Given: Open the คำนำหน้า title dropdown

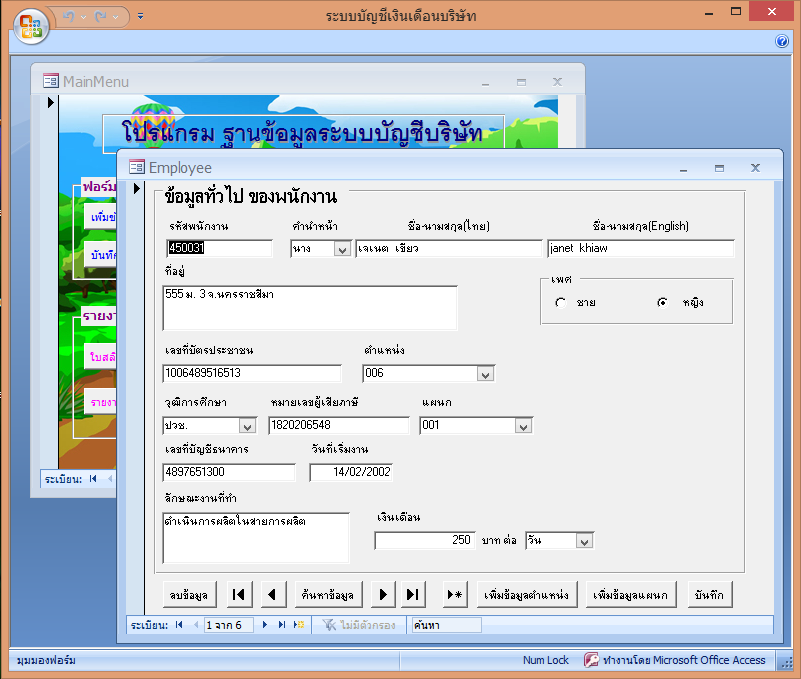Looking at the screenshot, I should 342,249.
